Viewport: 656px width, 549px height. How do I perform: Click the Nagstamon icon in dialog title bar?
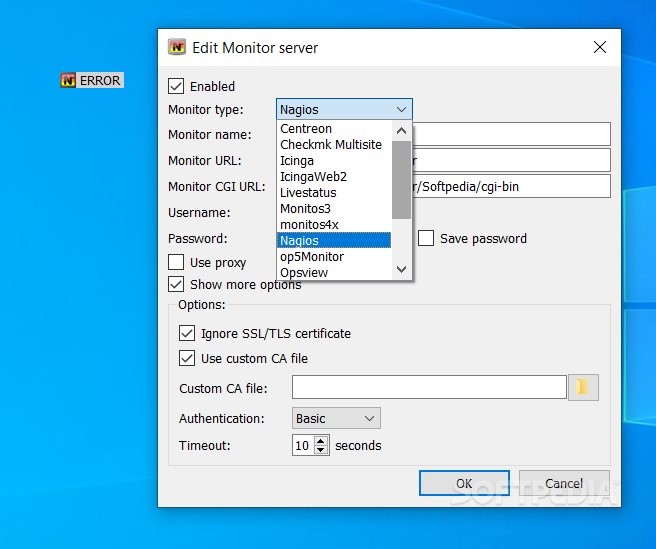pos(177,47)
